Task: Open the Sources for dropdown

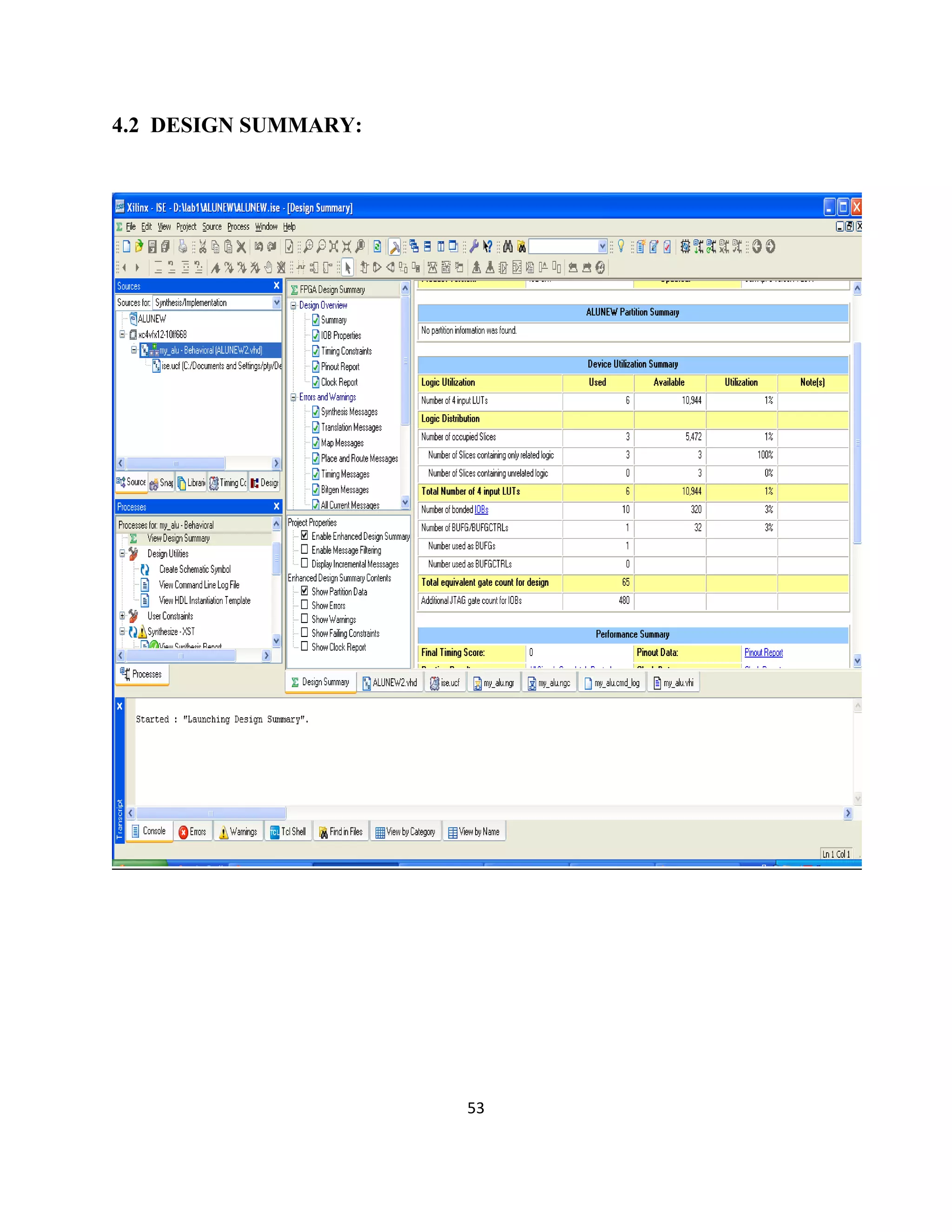Action: click(x=277, y=303)
